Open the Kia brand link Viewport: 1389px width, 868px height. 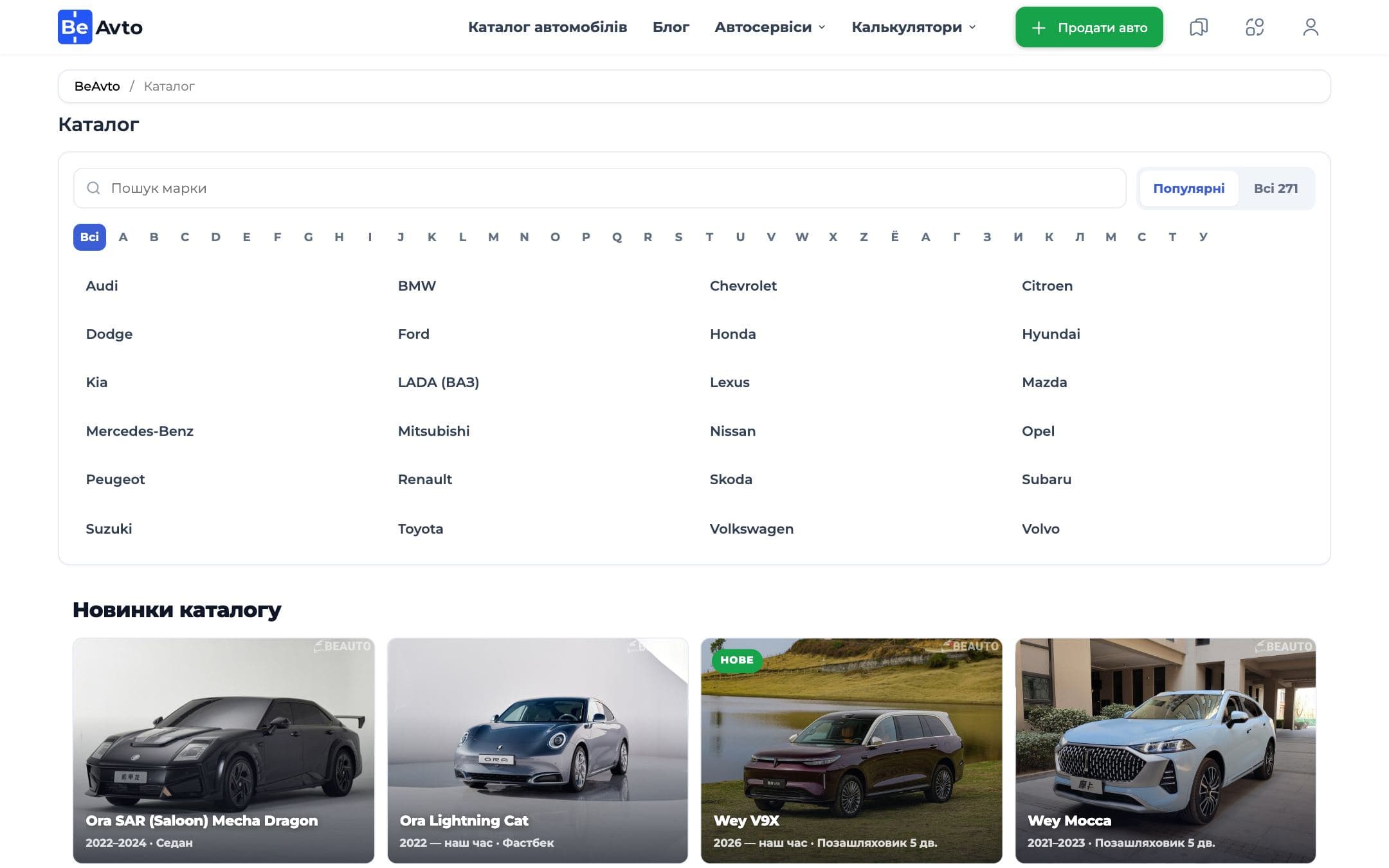point(96,382)
